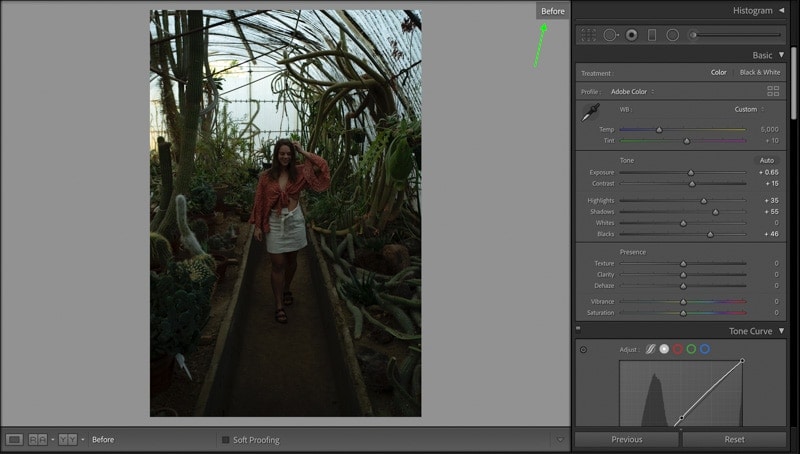The height and width of the screenshot is (454, 800).
Task: Choose Color treatment
Action: (718, 72)
